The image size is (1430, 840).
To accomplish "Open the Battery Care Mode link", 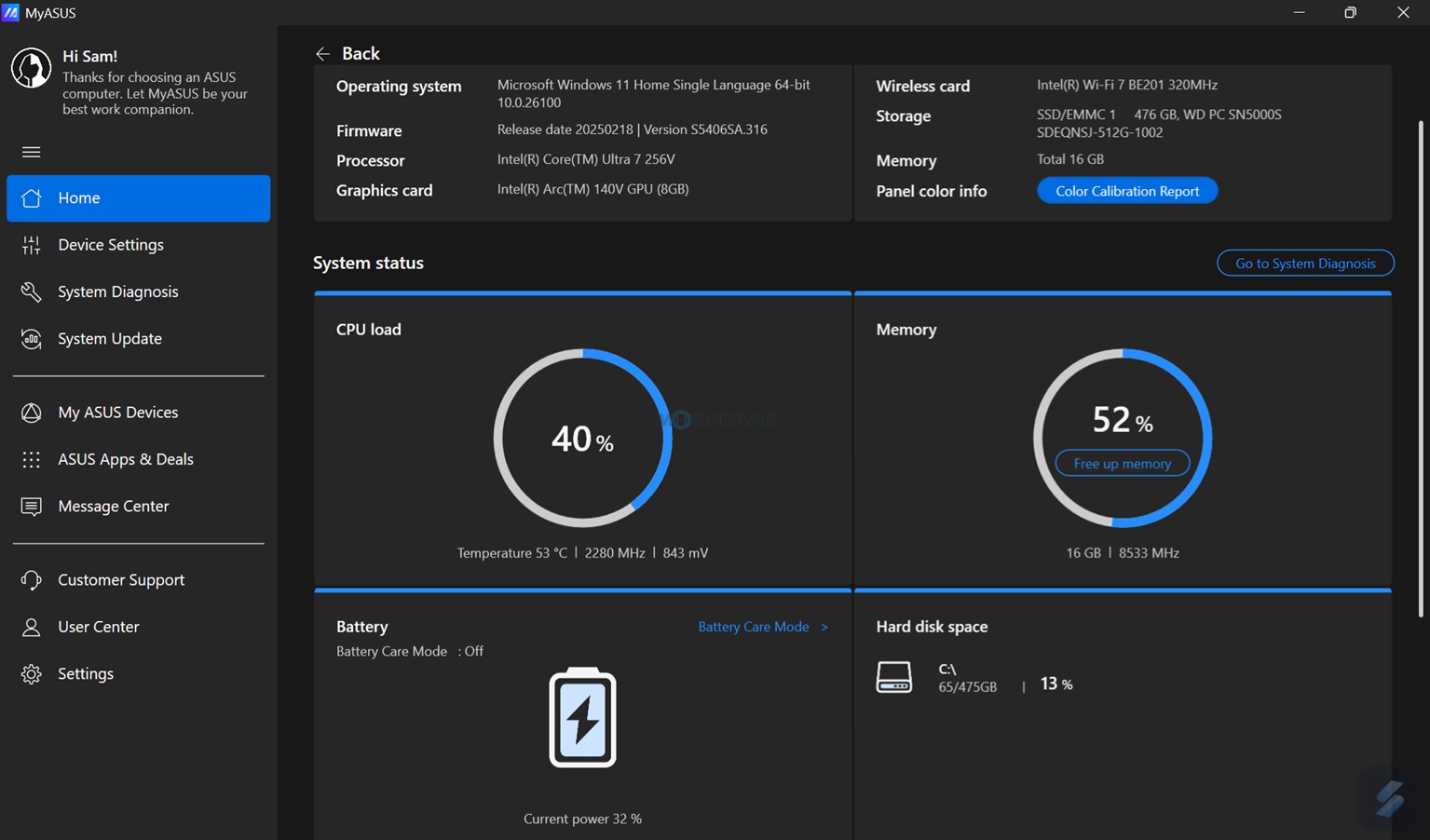I will point(754,627).
